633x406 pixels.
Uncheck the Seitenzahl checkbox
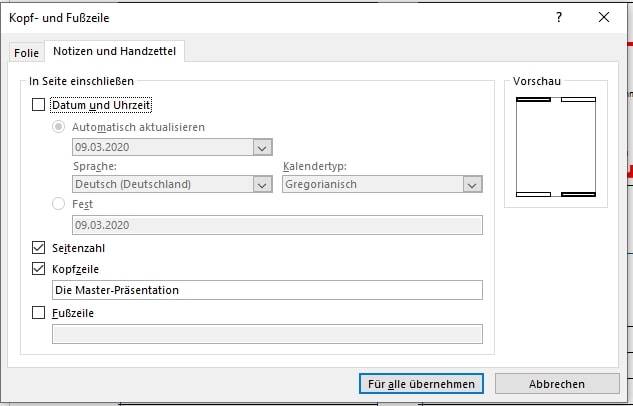(38, 247)
